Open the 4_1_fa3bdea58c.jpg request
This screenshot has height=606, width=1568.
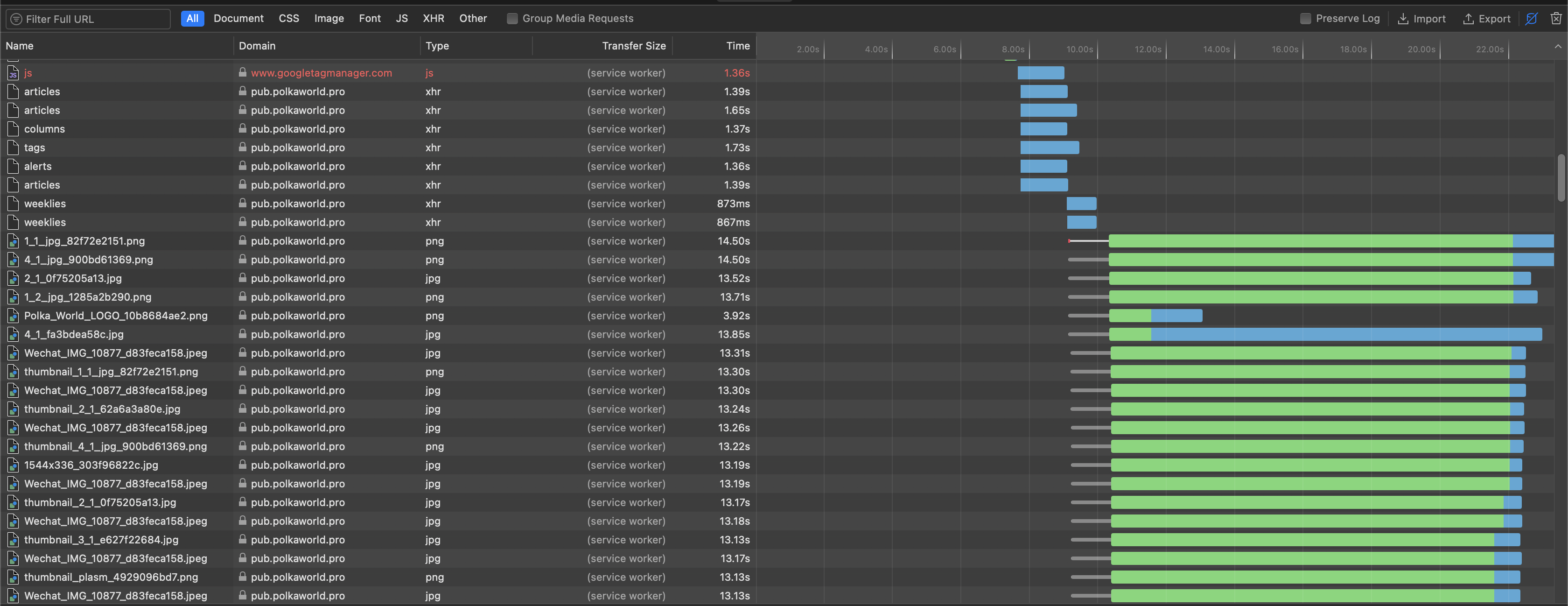74,334
